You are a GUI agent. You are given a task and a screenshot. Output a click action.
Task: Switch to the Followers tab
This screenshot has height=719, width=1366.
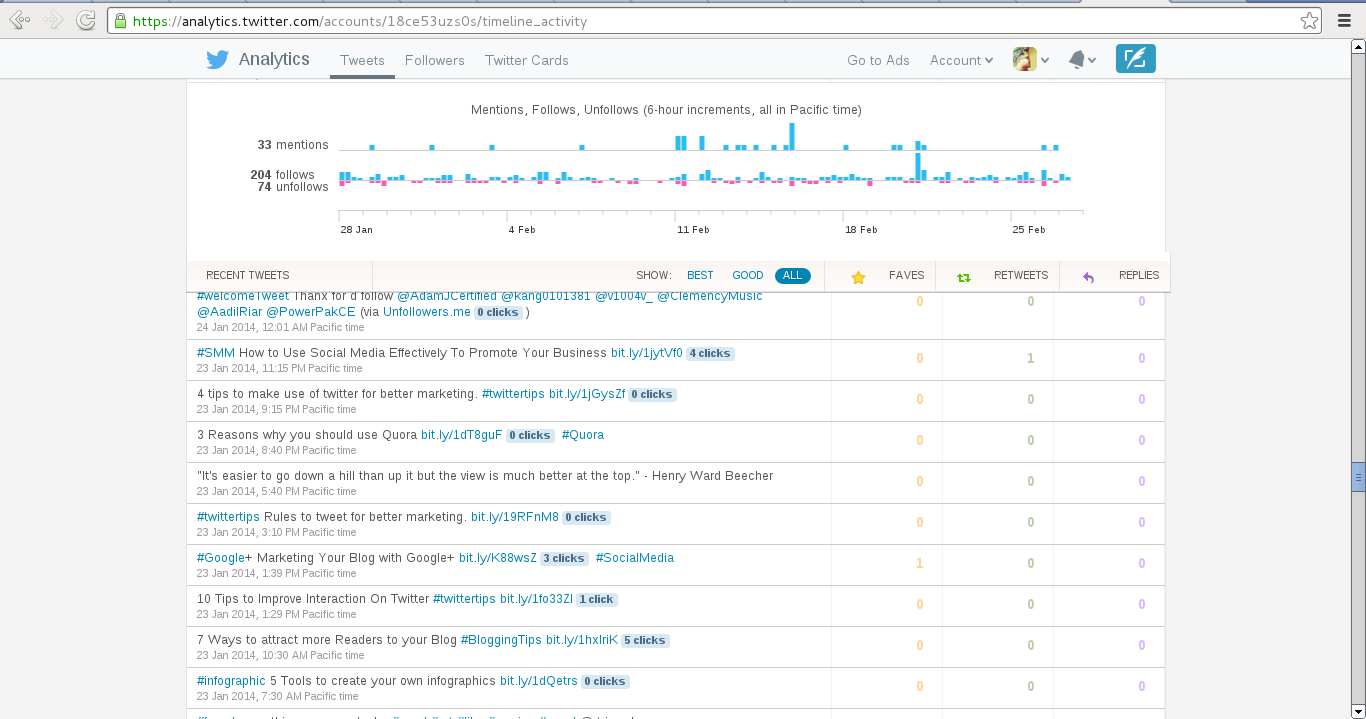click(435, 60)
